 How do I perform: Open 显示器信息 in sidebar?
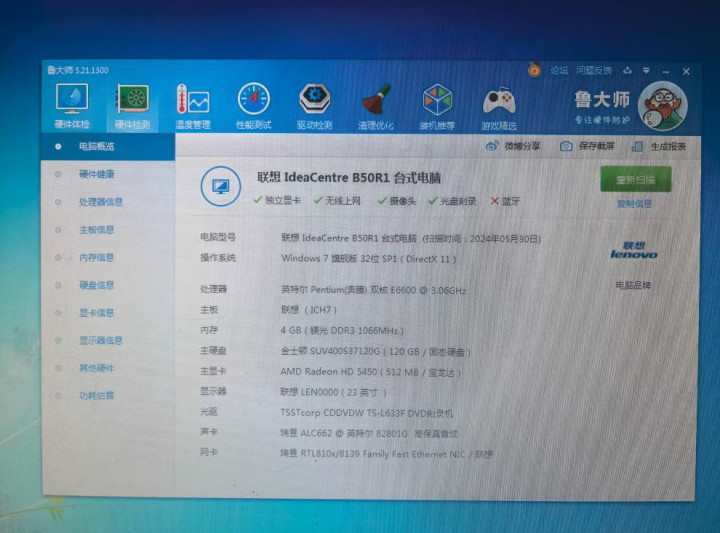pos(101,340)
